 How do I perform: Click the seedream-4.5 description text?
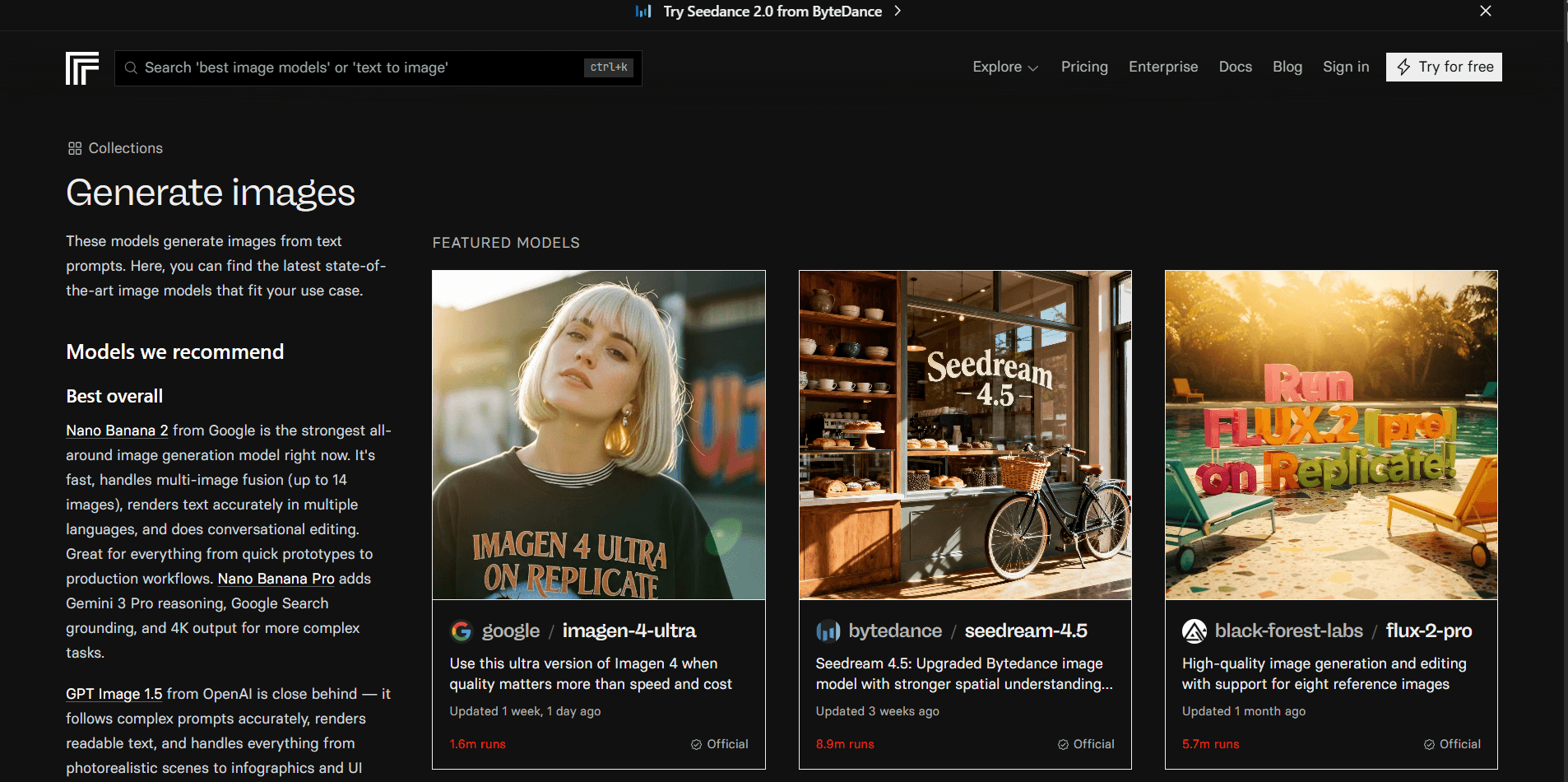point(964,673)
